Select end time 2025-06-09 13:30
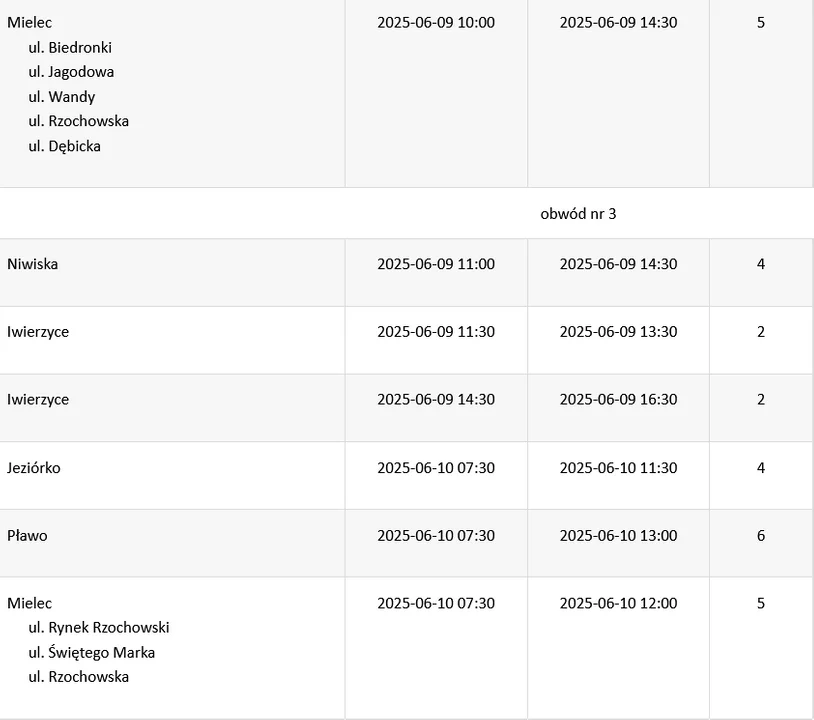814x720 pixels. pos(618,332)
